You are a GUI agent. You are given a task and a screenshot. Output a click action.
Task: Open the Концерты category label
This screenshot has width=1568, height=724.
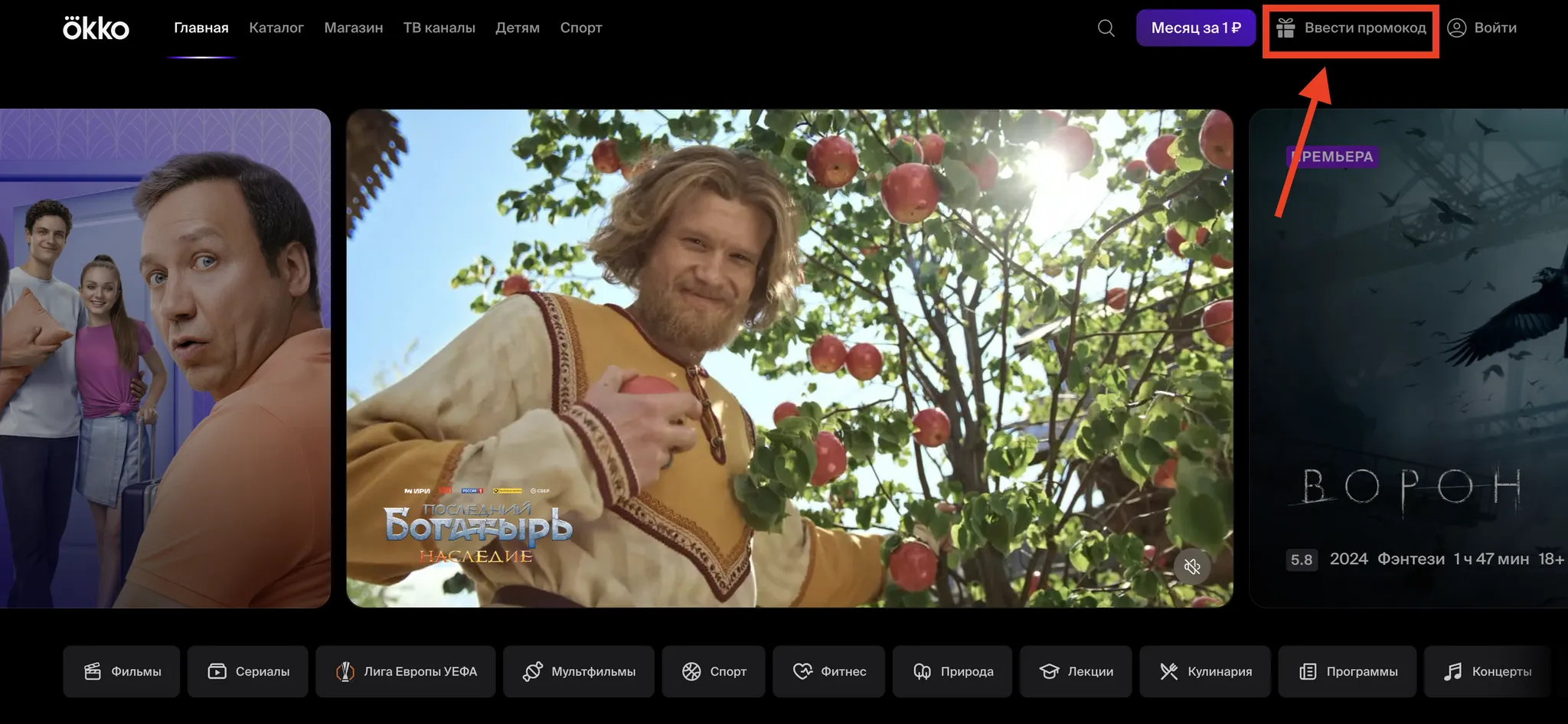tap(1502, 671)
